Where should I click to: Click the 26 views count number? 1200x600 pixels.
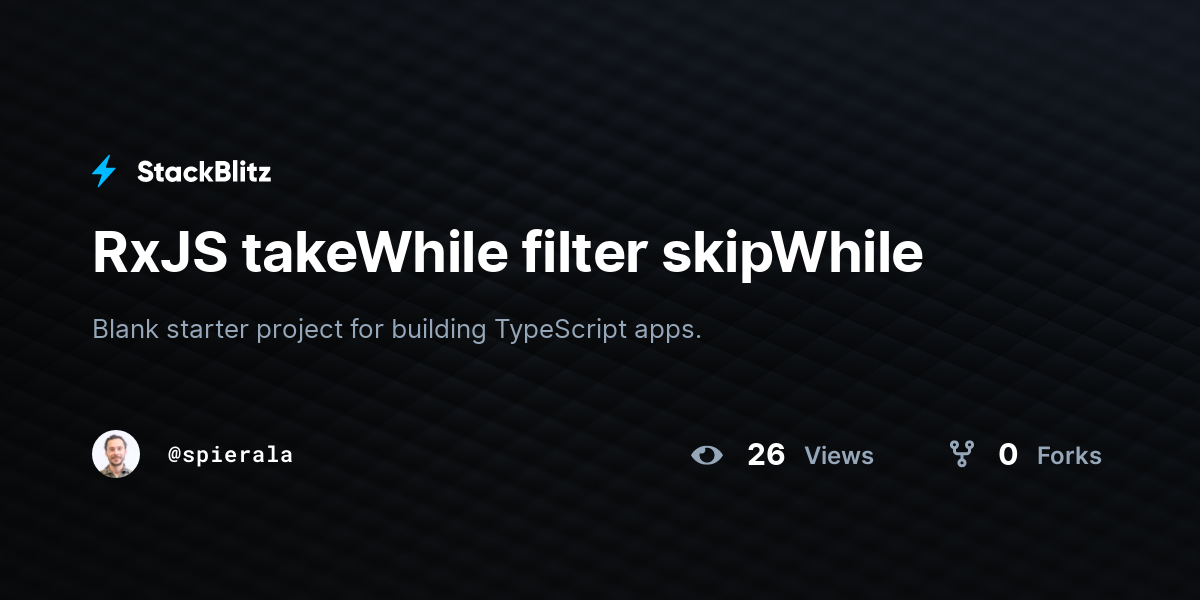click(x=766, y=455)
